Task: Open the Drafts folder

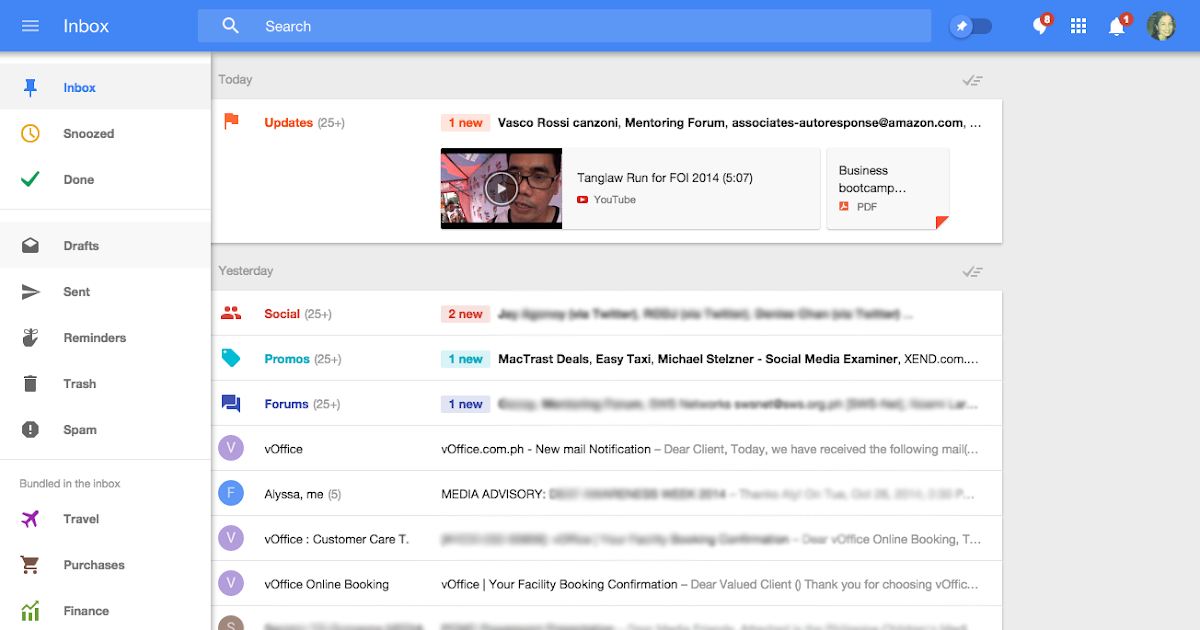Action: click(105, 246)
